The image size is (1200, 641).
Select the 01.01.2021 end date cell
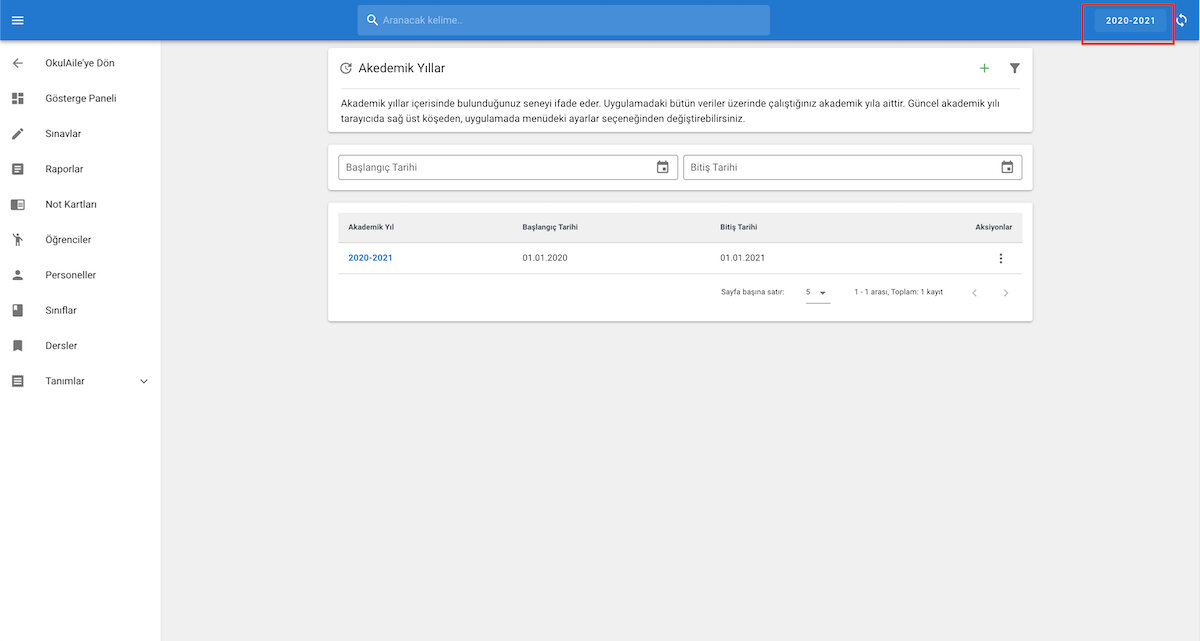743,258
